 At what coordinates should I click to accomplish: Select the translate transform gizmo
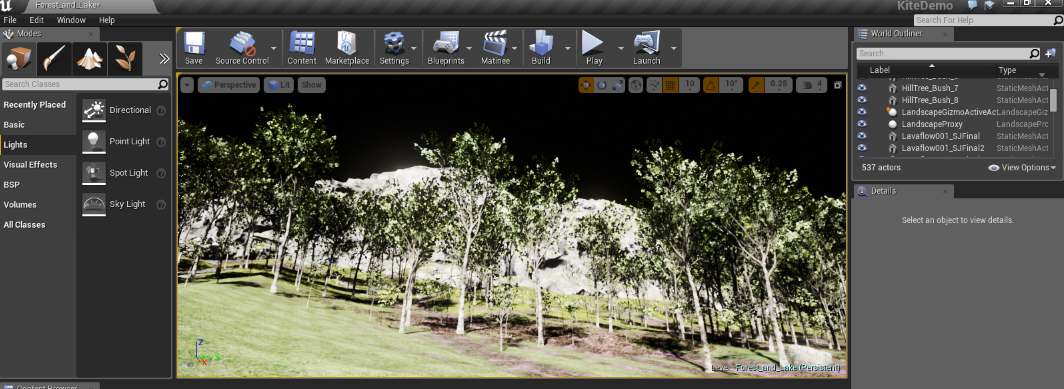(586, 85)
